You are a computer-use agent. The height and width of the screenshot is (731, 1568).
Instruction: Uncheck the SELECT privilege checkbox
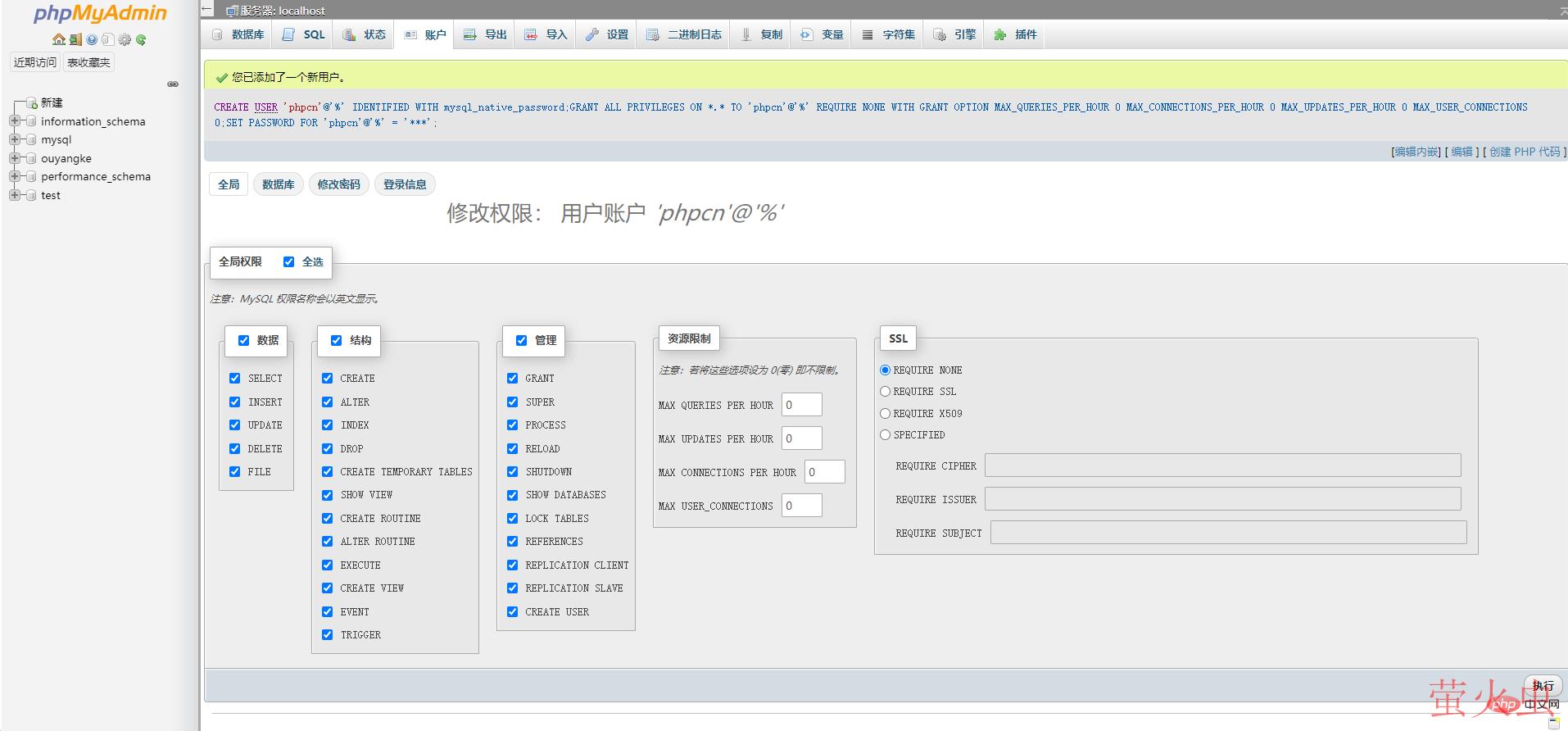point(235,379)
